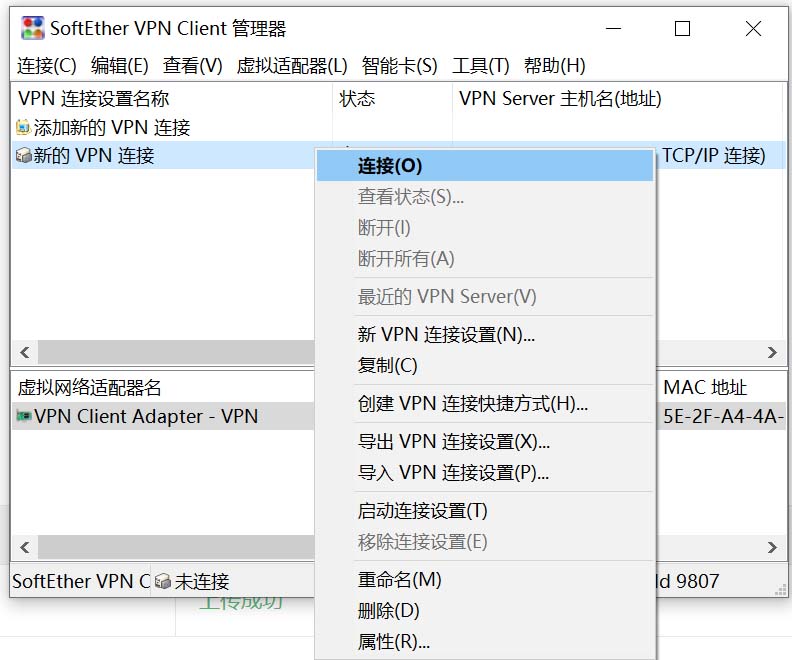The image size is (792, 660).
Task: Choose 复制(C) in the context menu
Action: coord(388,366)
